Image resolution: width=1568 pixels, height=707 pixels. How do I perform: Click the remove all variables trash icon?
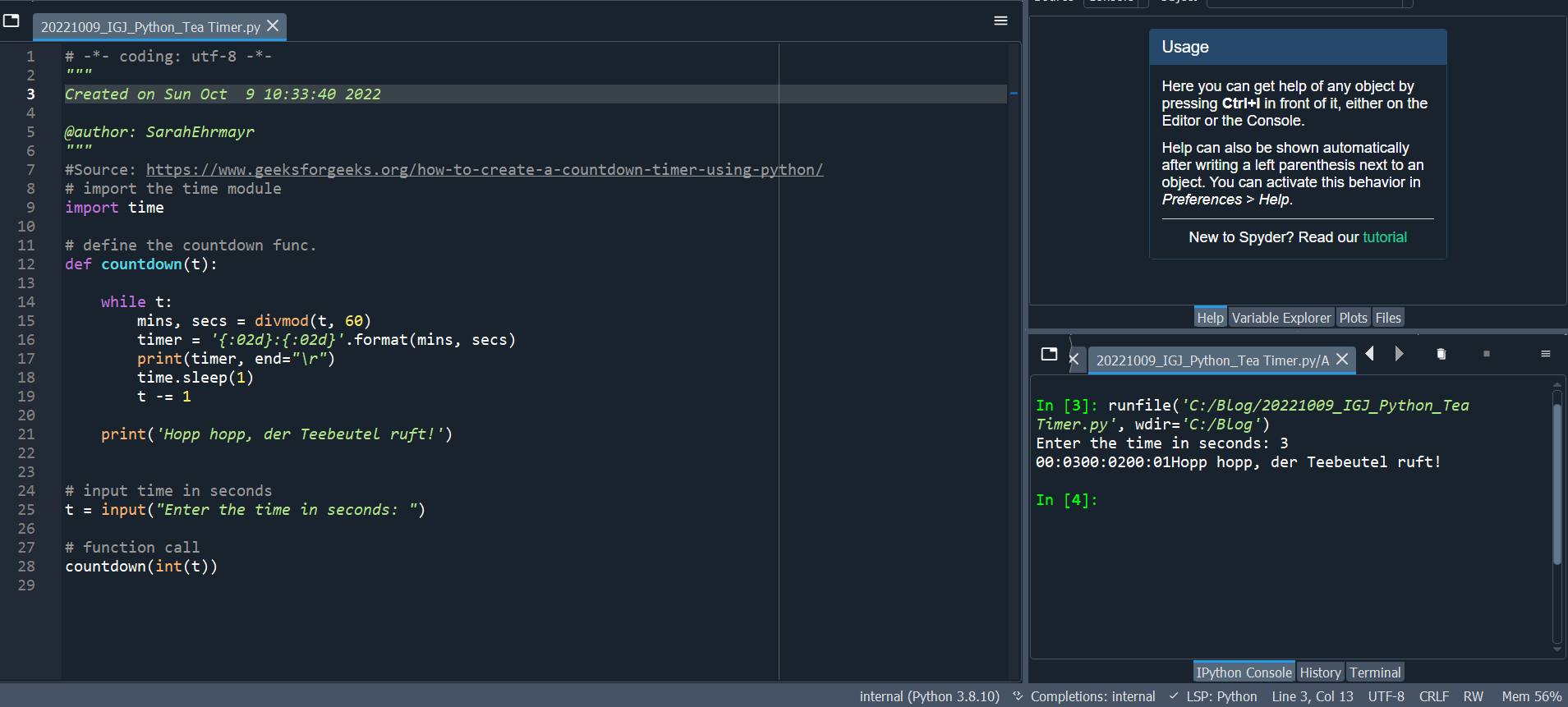click(1441, 354)
